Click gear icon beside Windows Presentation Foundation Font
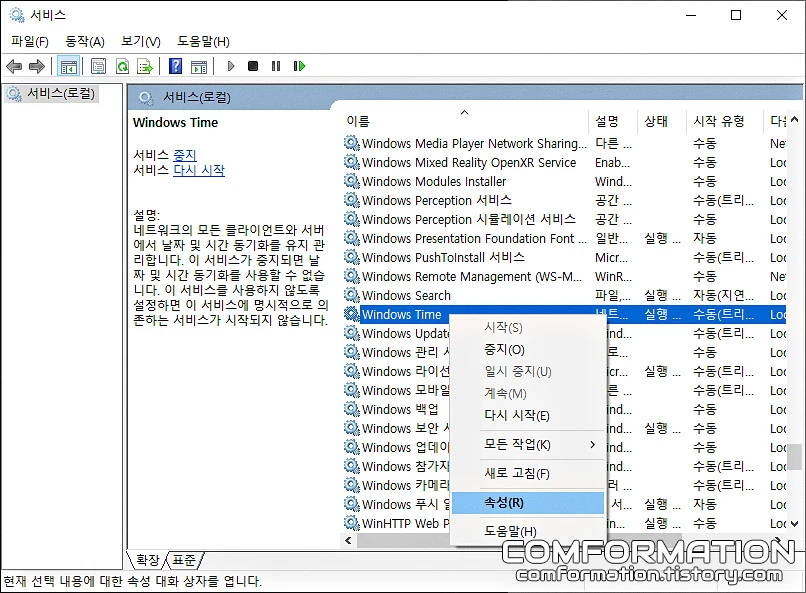 click(x=352, y=238)
